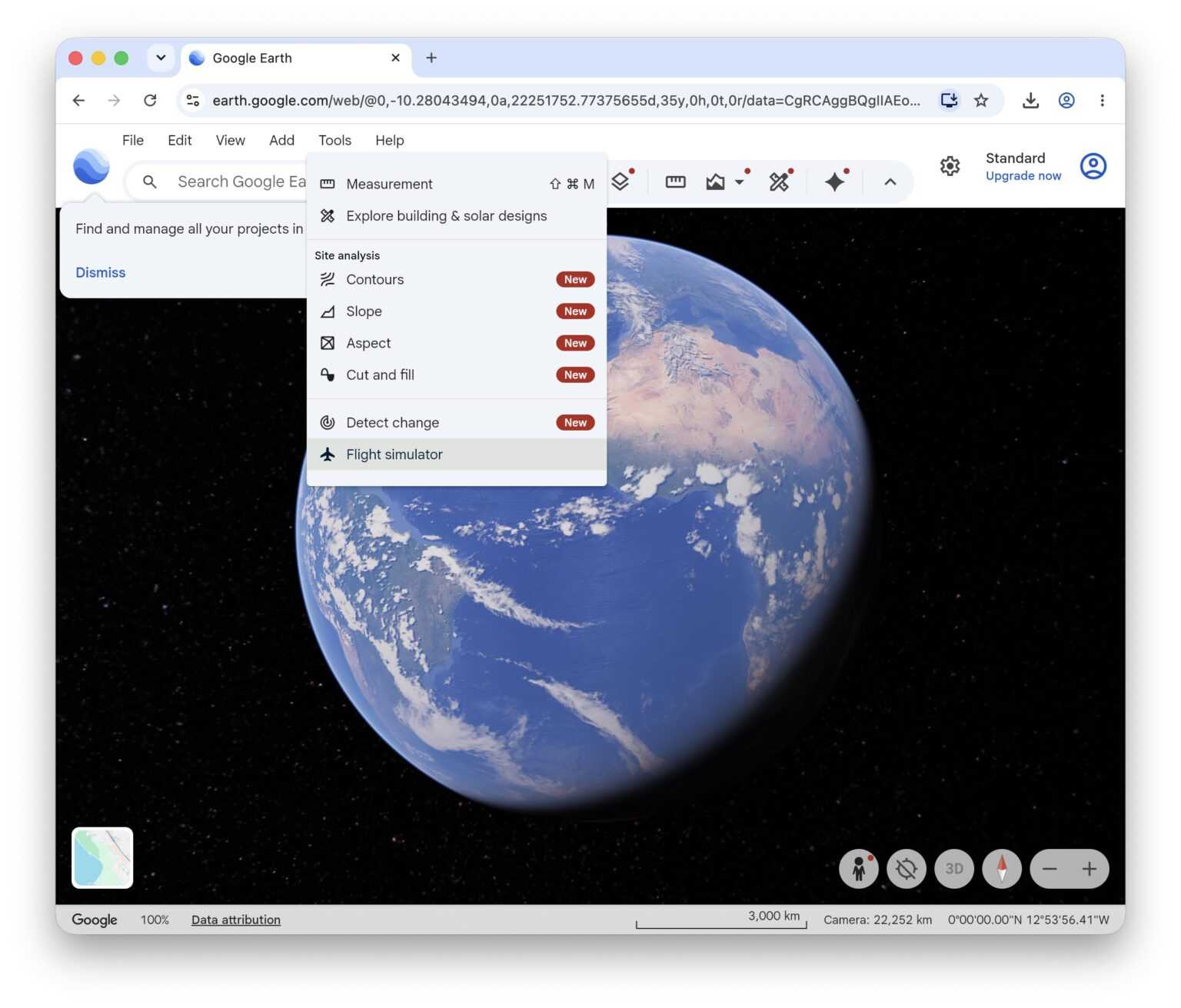Click the 3,000 km scale bar
Image resolution: width=1181 pixels, height=1008 pixels.
click(721, 919)
